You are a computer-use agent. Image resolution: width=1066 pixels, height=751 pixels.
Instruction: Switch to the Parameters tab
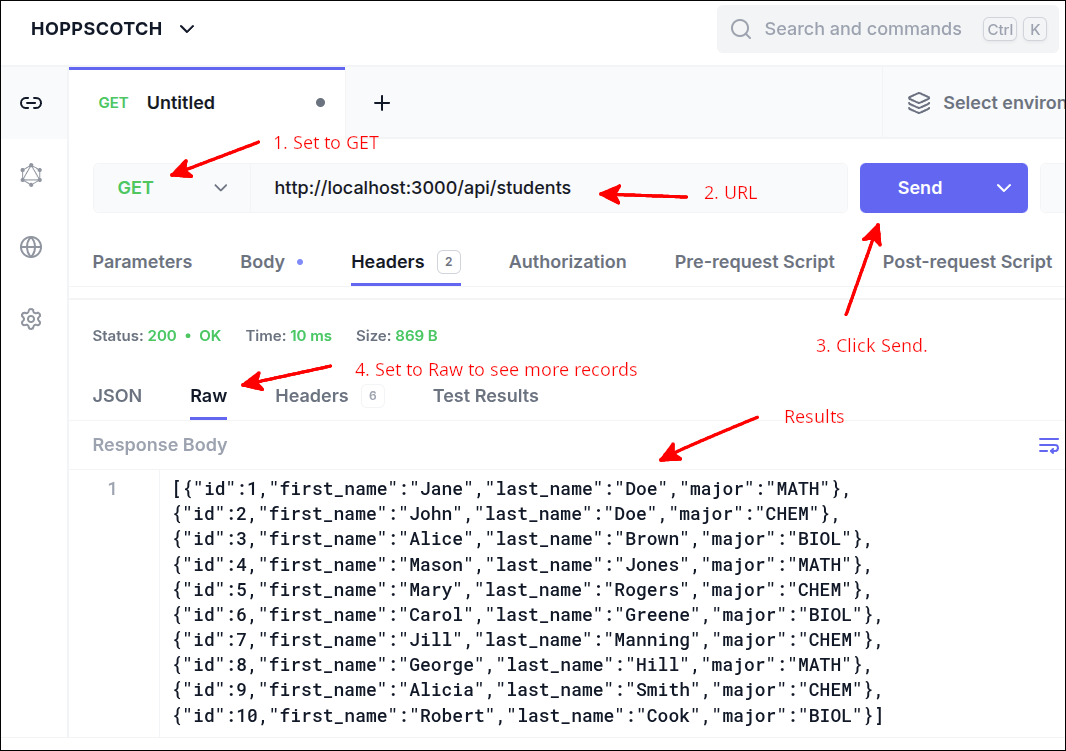[x=142, y=262]
